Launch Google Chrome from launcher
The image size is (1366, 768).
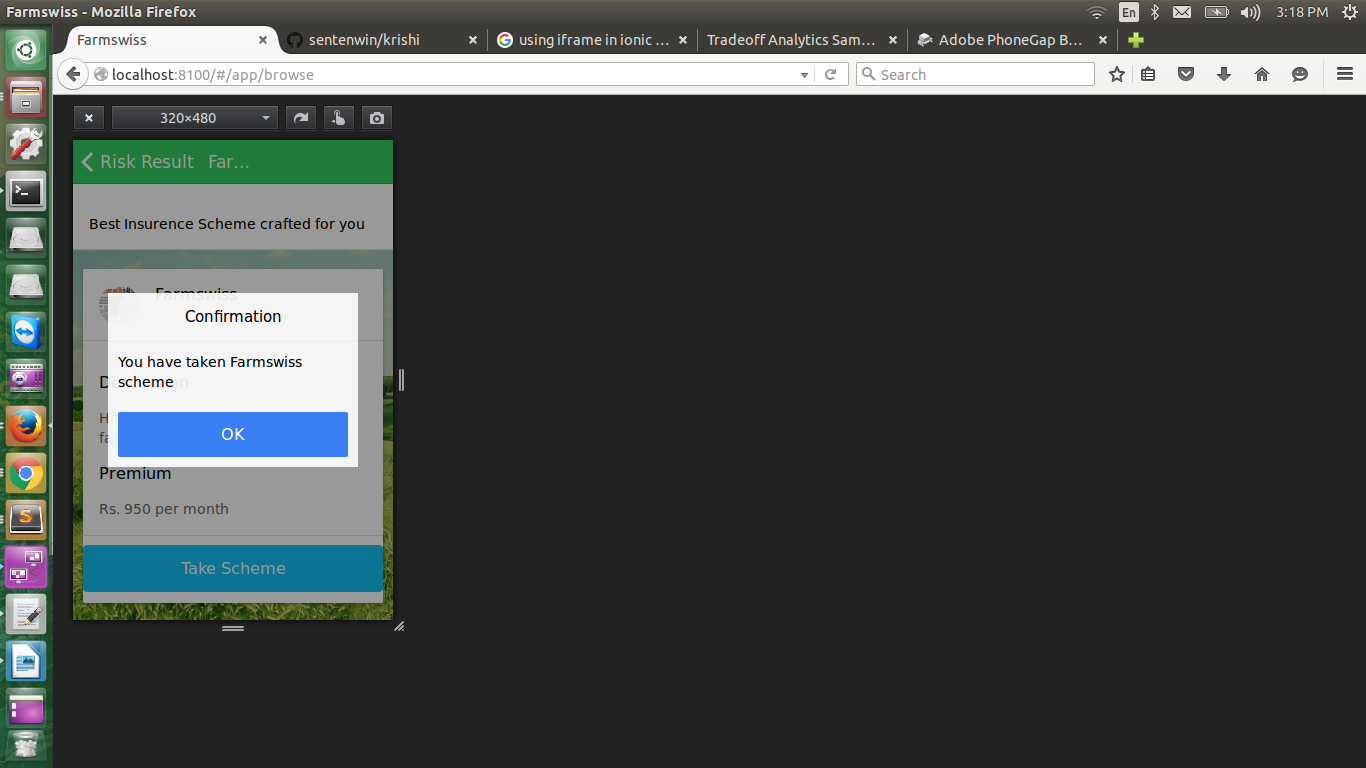[x=26, y=473]
